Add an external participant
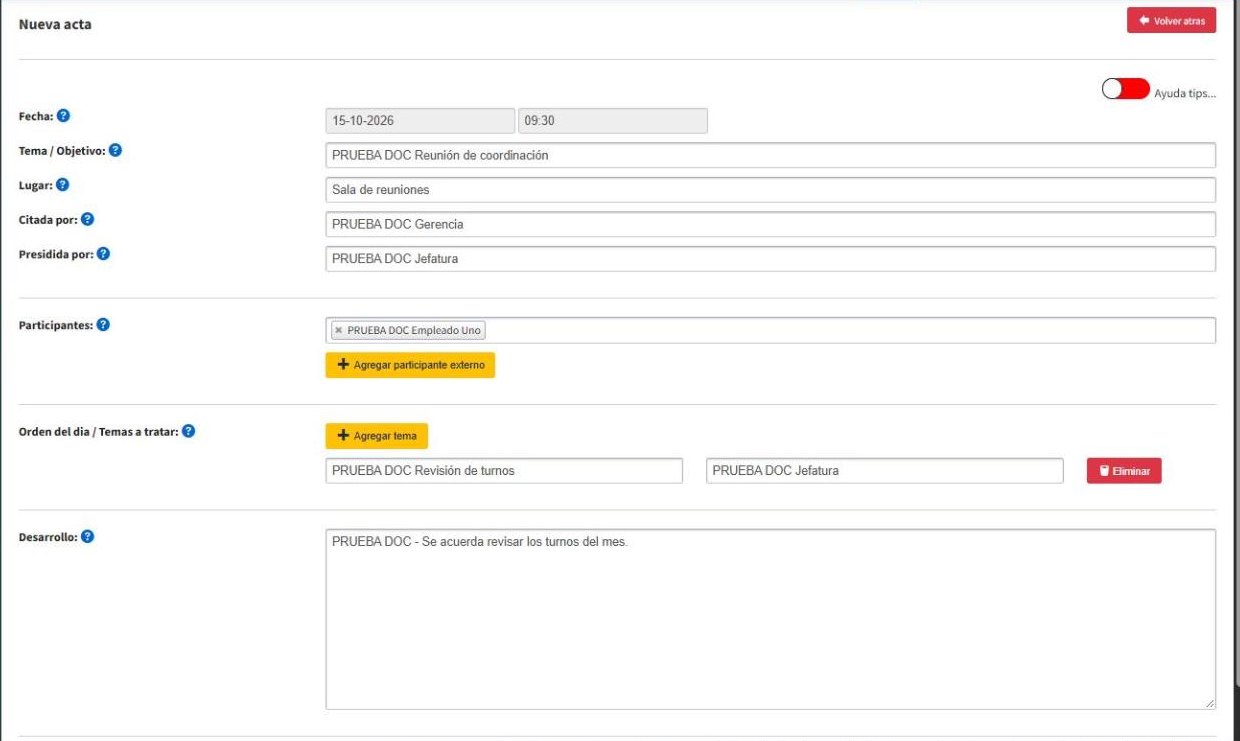 coord(410,365)
